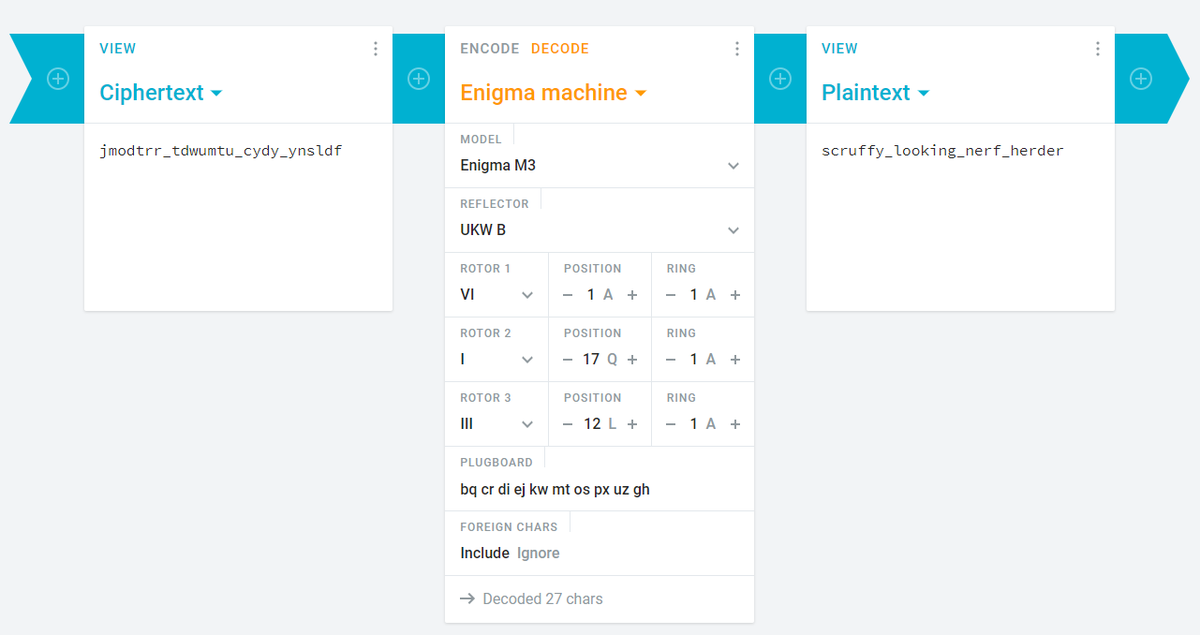Click the arrow icon beside Decoded 27 chars
The width and height of the screenshot is (1200, 635).
(467, 599)
